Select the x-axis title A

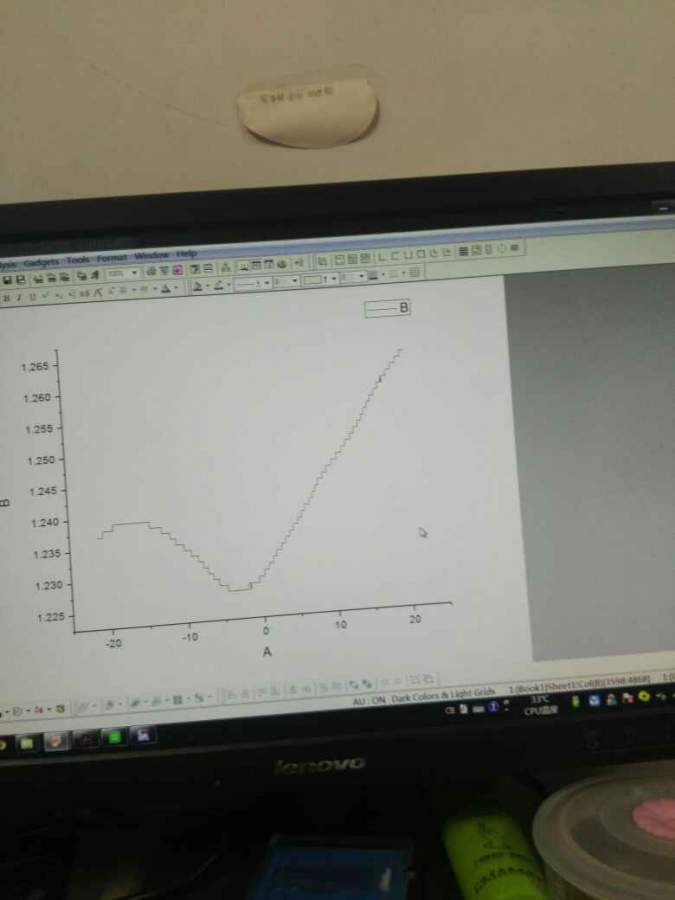(x=266, y=651)
